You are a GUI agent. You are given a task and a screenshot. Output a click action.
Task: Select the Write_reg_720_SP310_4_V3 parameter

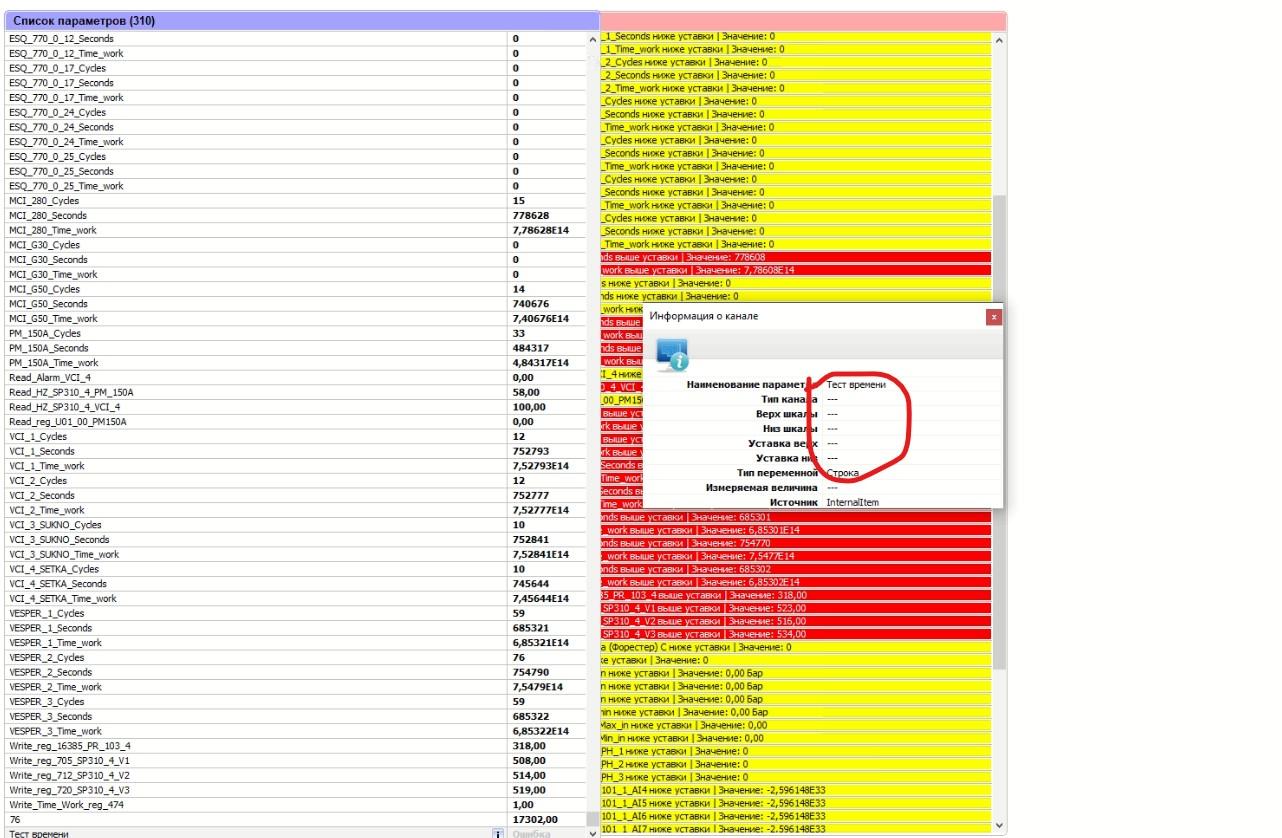295,790
